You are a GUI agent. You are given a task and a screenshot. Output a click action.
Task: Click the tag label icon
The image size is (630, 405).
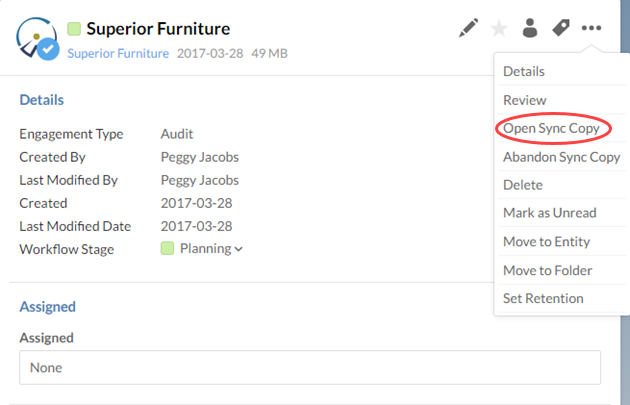(x=561, y=28)
